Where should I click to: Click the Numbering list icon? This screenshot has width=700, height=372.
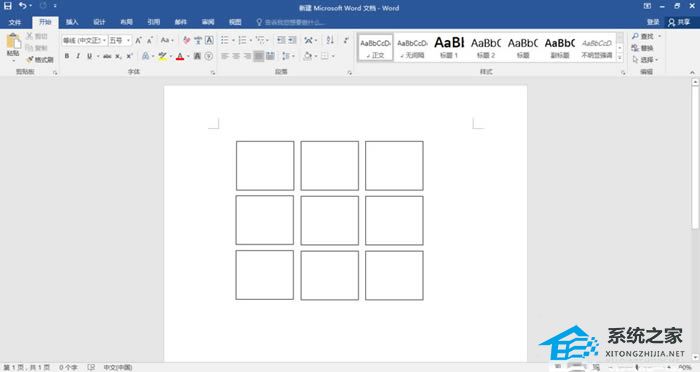(242, 40)
